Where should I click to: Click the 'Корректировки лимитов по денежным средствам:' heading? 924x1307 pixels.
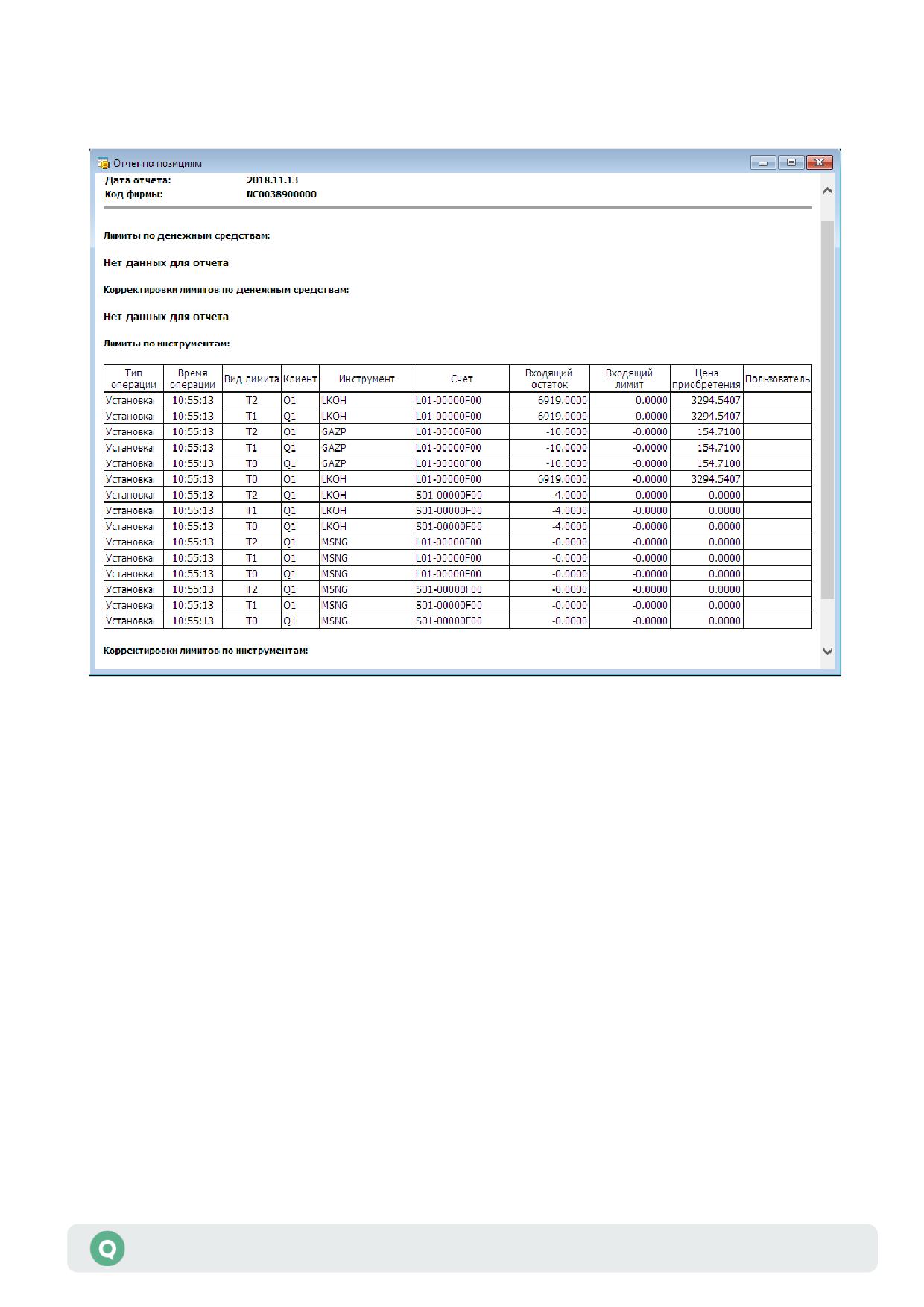coord(226,289)
